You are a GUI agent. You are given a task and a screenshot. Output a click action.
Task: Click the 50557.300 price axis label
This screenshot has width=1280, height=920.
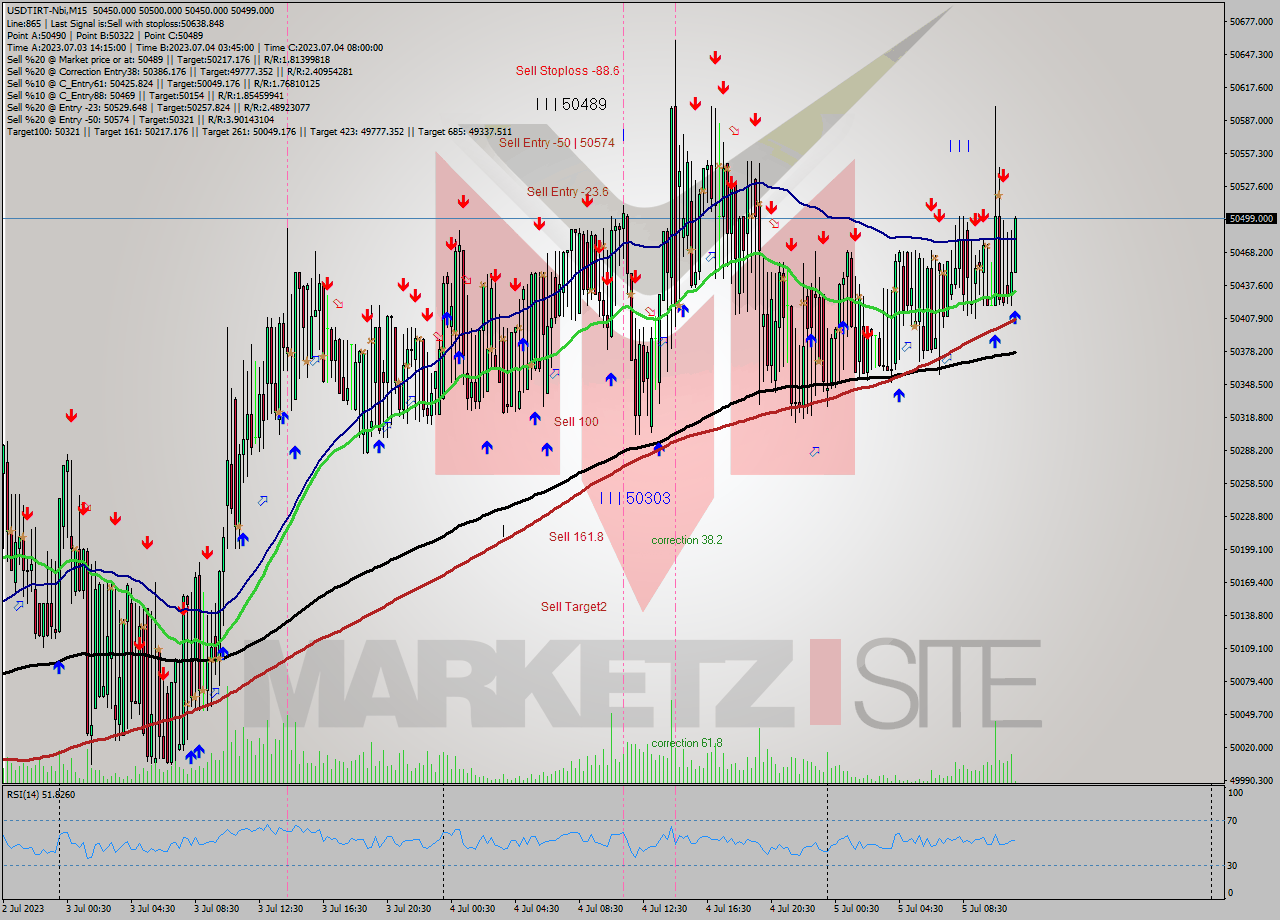(1251, 153)
